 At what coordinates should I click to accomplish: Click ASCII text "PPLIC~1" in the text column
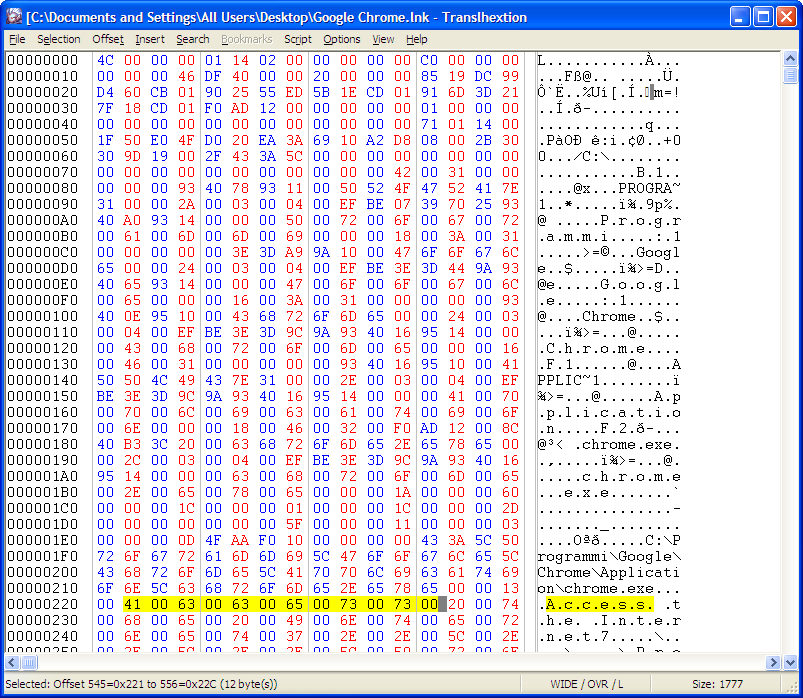569,380
